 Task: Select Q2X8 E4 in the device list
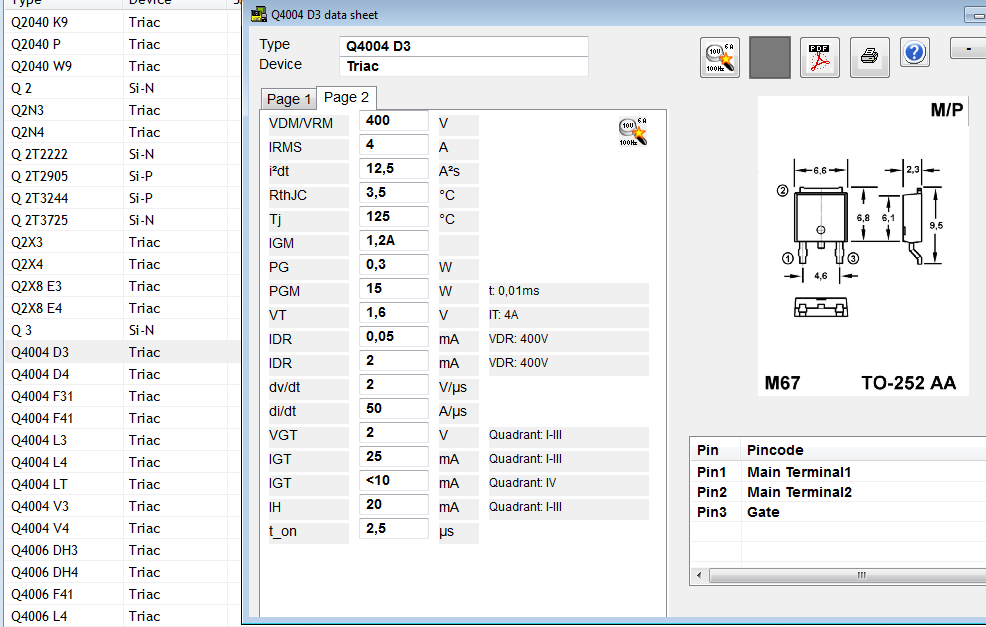122,308
